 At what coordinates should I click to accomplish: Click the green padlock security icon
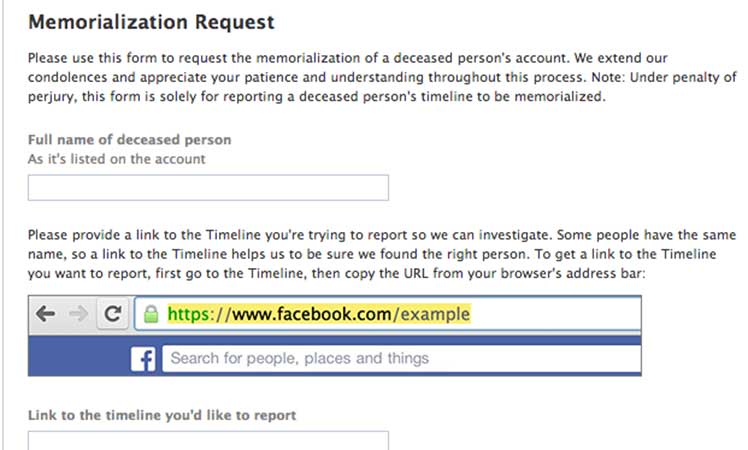pos(151,314)
